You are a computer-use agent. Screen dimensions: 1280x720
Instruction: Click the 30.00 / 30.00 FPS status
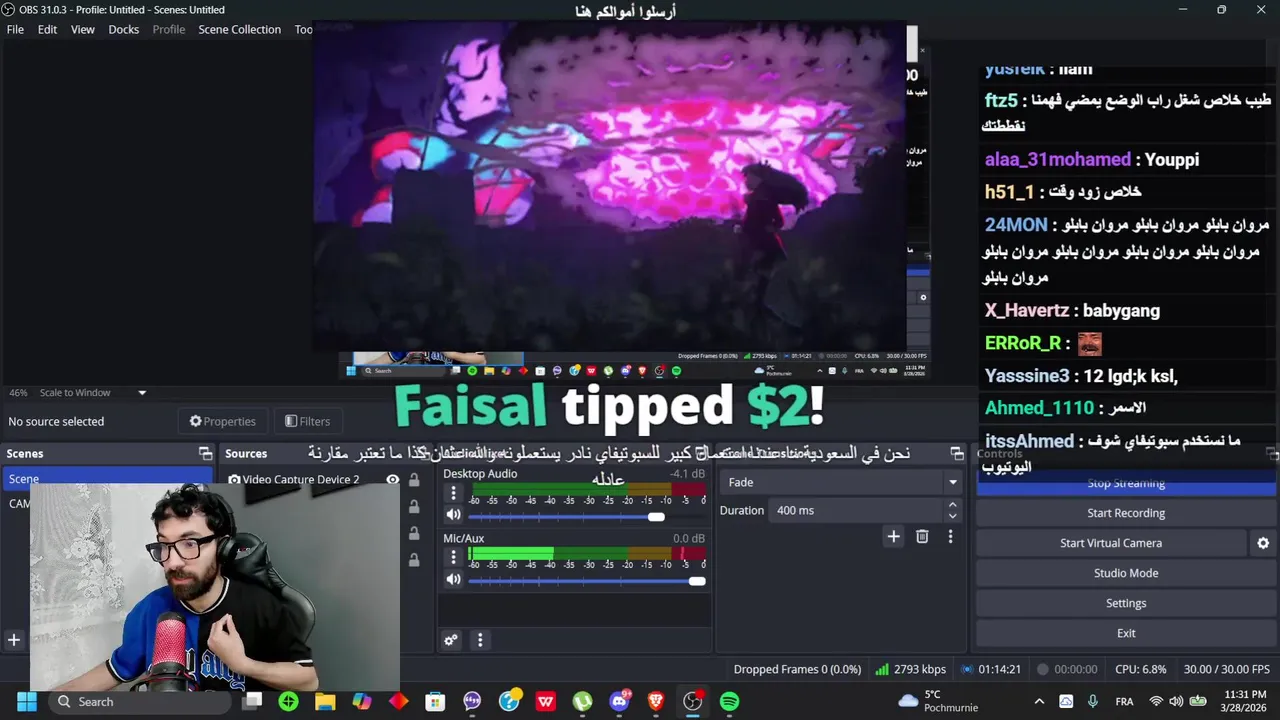(x=1226, y=669)
